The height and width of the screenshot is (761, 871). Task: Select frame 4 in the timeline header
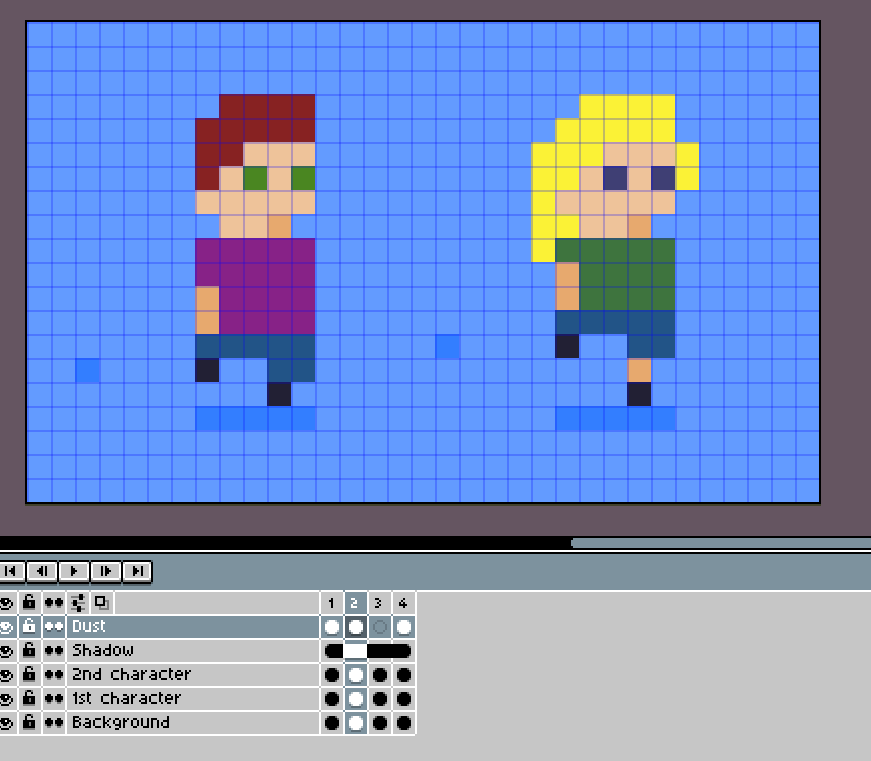click(404, 603)
